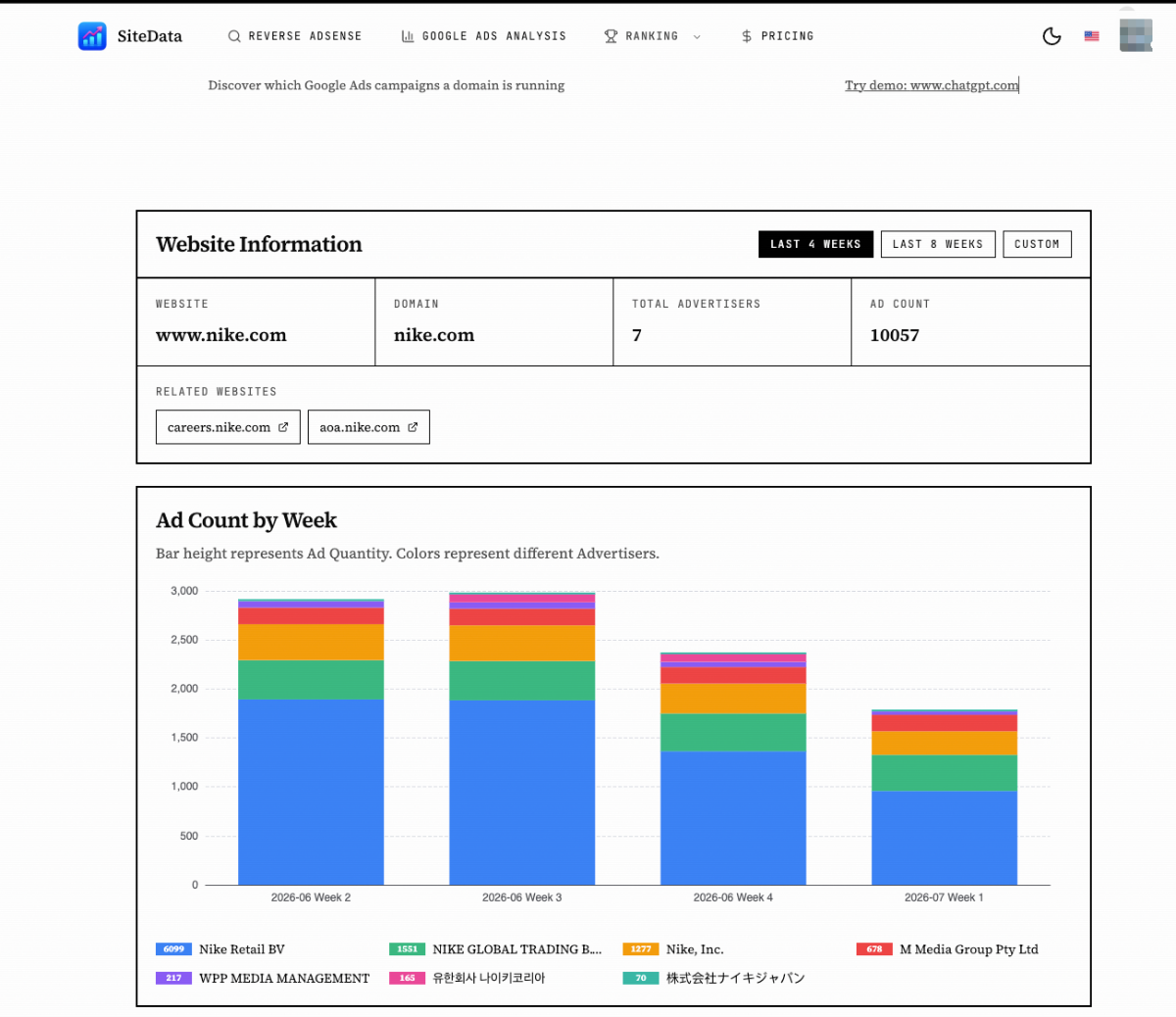The height and width of the screenshot is (1017, 1176).
Task: Toggle M Media Group red legend swatch
Action: [874, 949]
